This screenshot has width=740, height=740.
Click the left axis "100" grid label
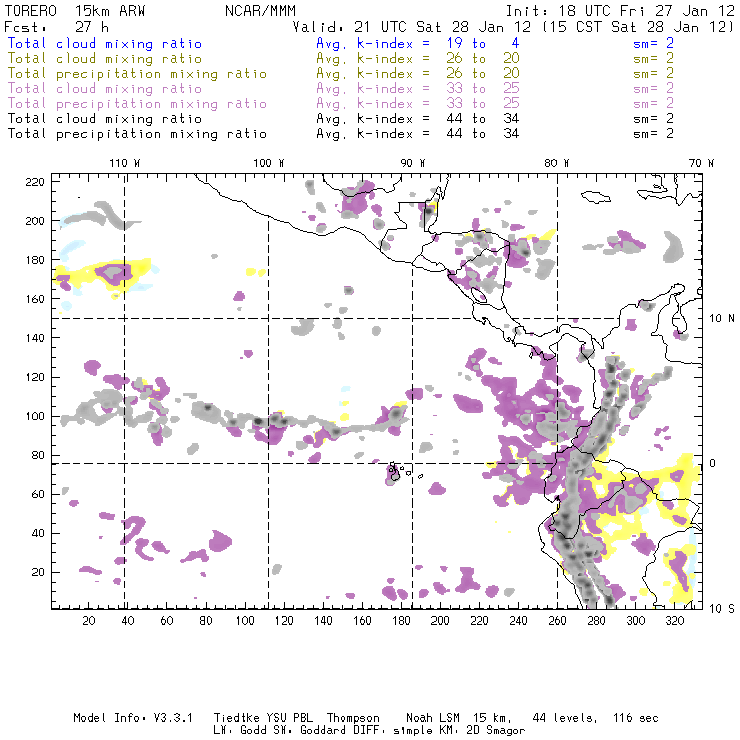(35, 416)
